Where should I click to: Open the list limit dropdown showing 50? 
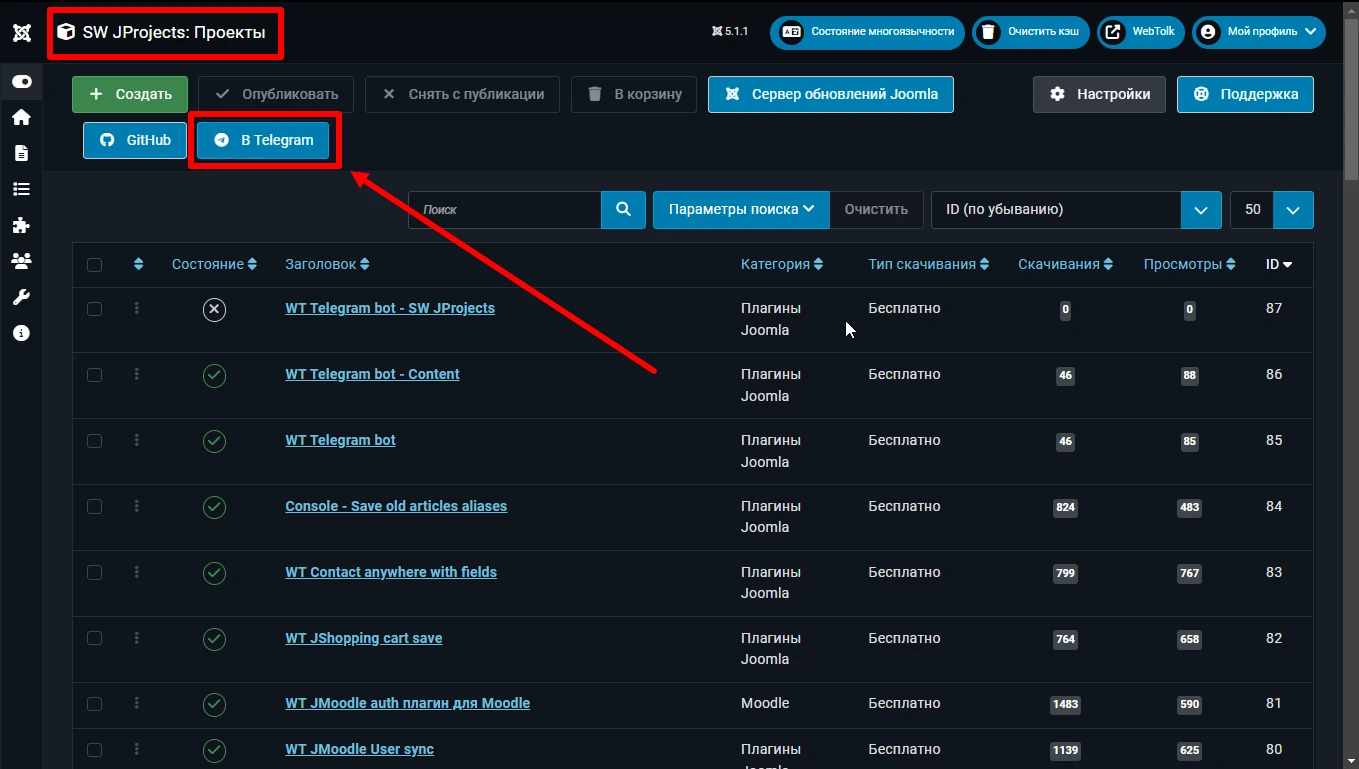(x=1272, y=210)
